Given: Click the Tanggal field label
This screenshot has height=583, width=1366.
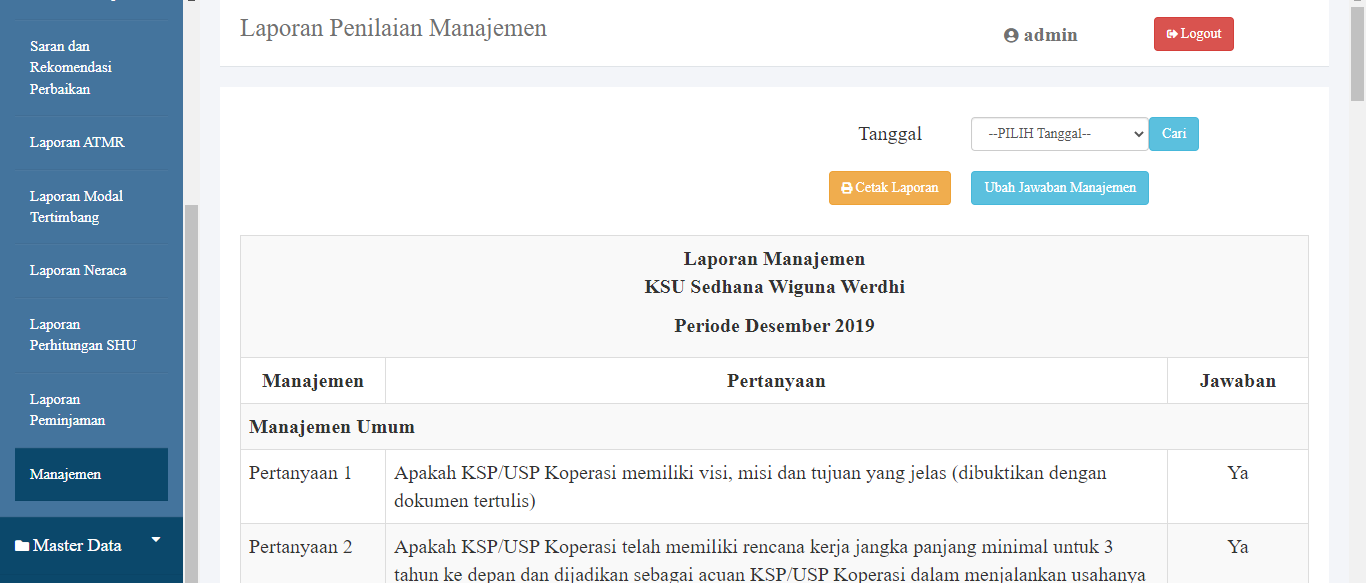Looking at the screenshot, I should (890, 134).
